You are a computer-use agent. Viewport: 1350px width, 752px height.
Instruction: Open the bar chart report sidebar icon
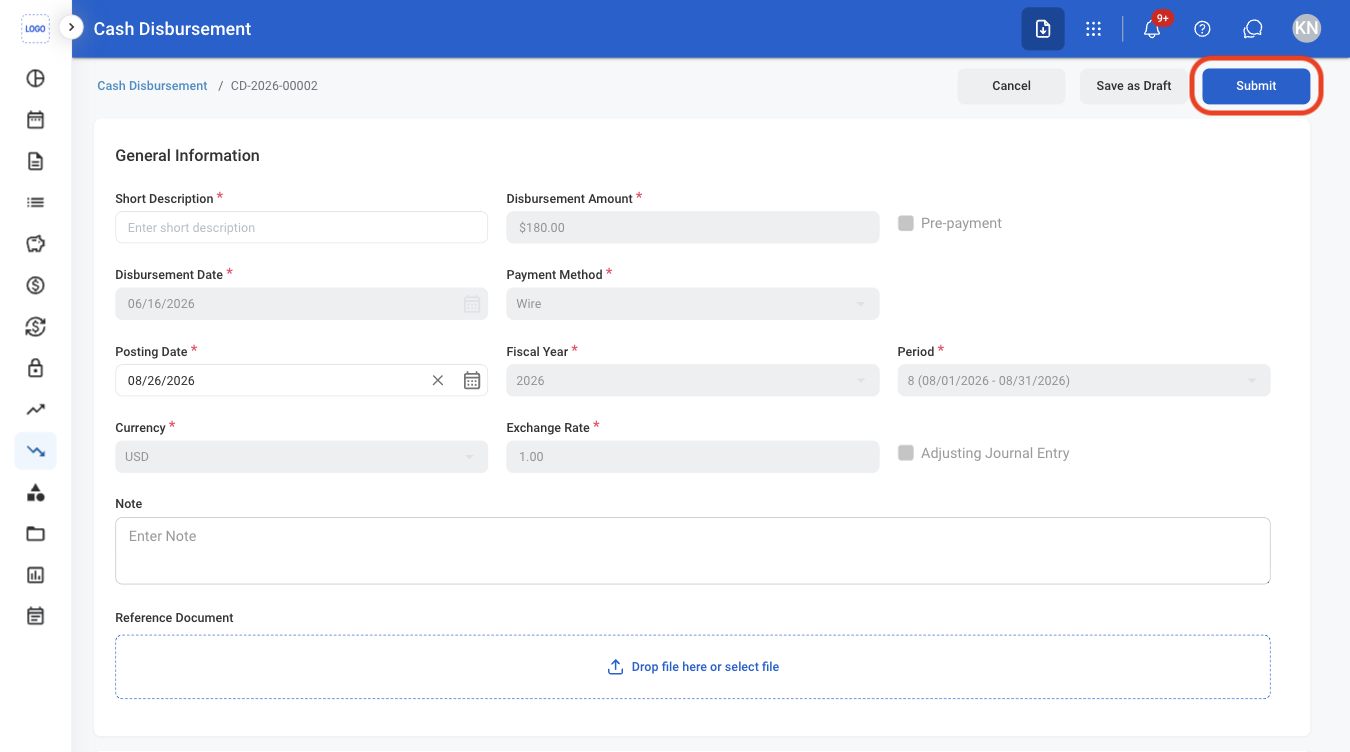click(35, 575)
